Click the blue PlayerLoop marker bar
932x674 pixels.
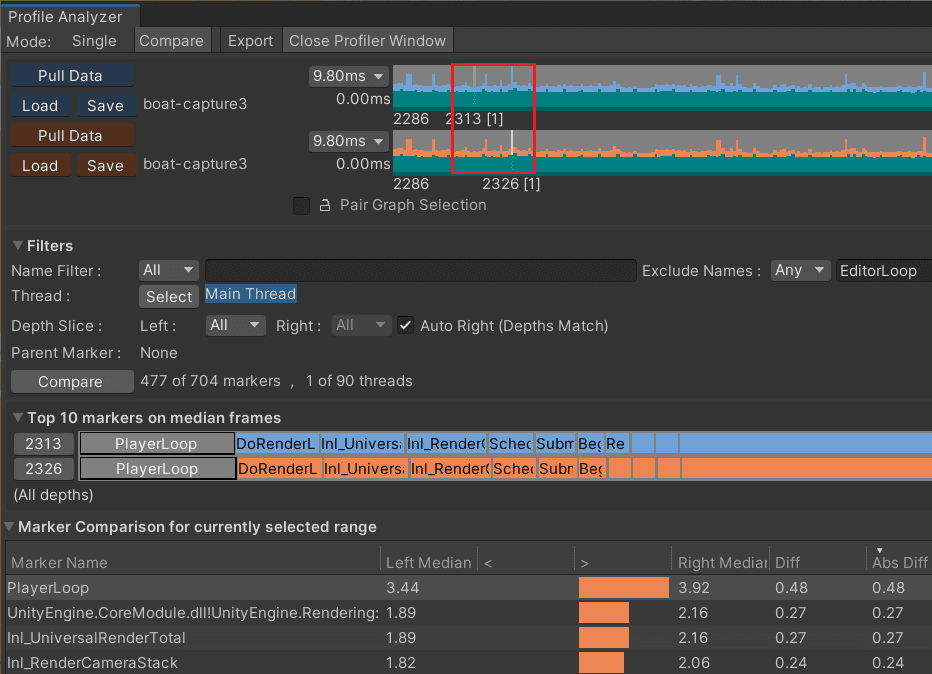tap(157, 443)
